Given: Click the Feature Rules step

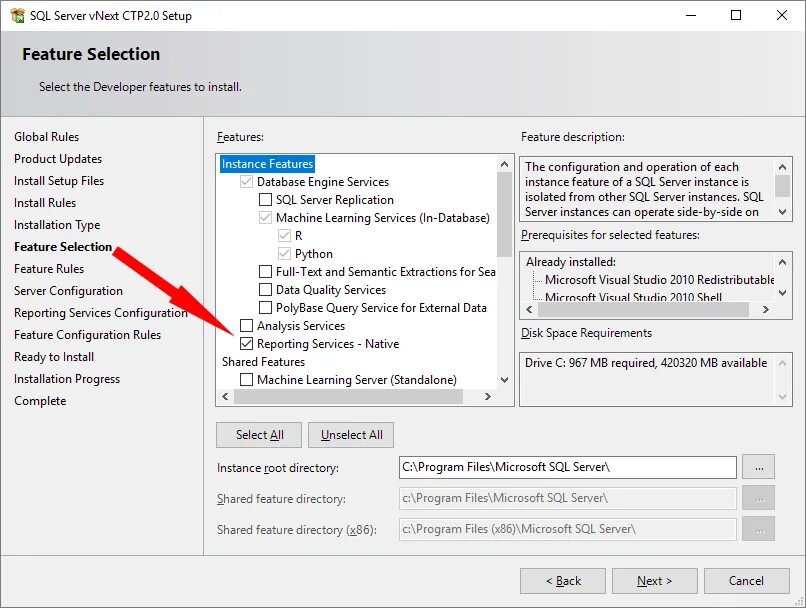Looking at the screenshot, I should [x=49, y=269].
